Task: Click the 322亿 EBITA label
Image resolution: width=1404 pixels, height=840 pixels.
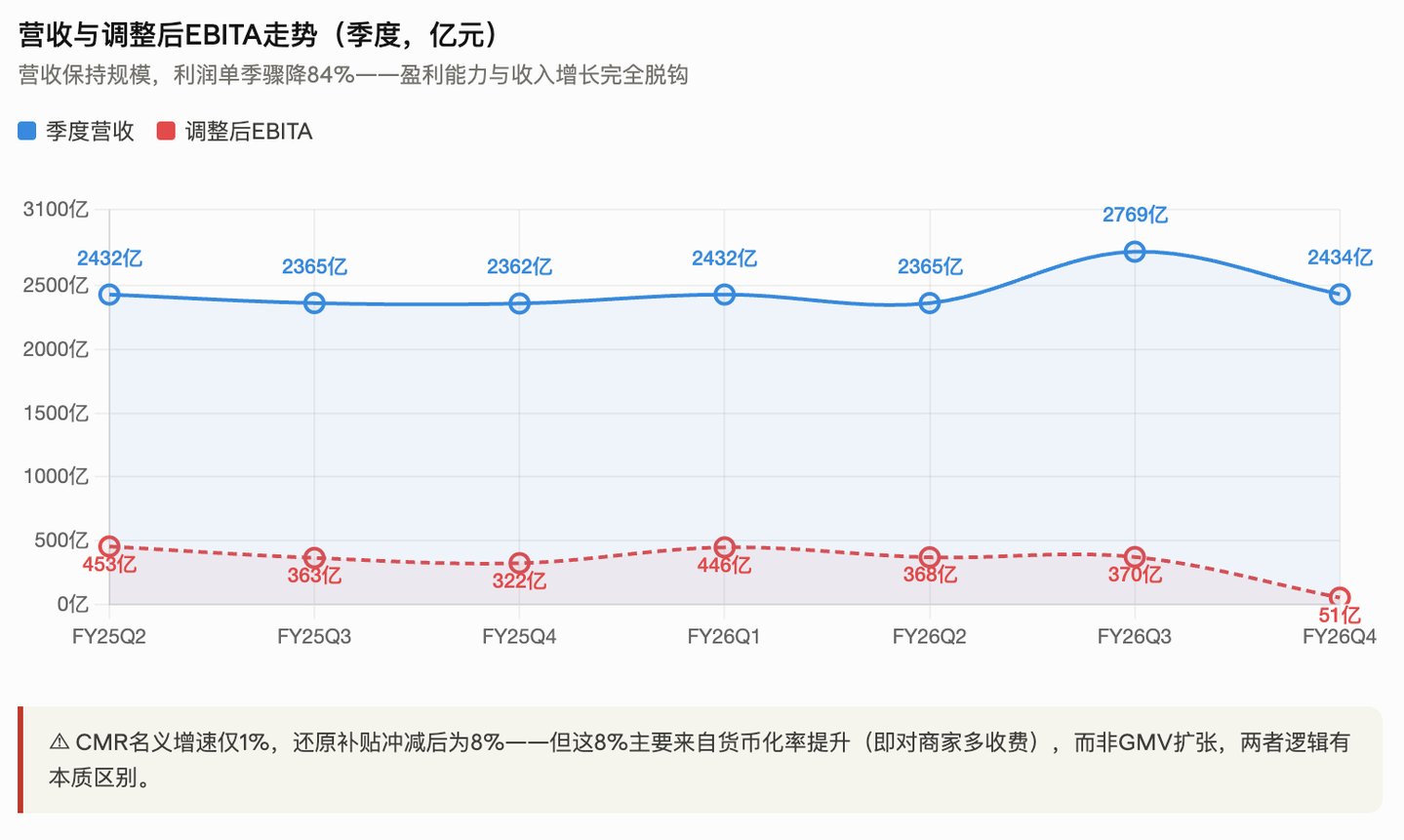Action: coord(519,581)
